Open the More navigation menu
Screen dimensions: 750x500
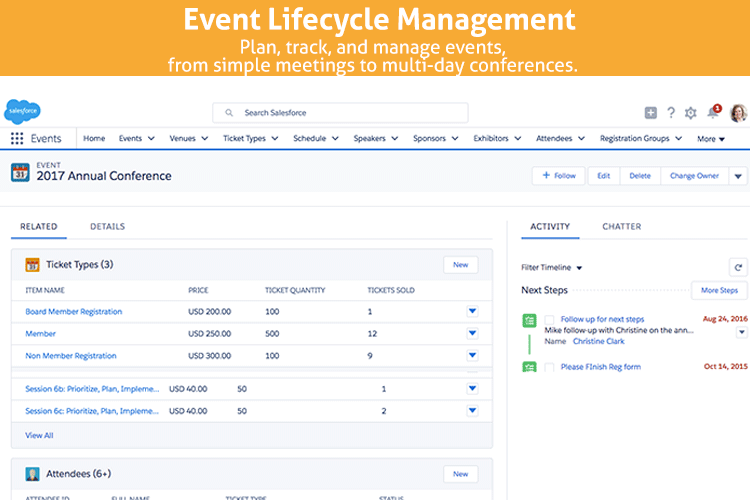click(x=711, y=139)
